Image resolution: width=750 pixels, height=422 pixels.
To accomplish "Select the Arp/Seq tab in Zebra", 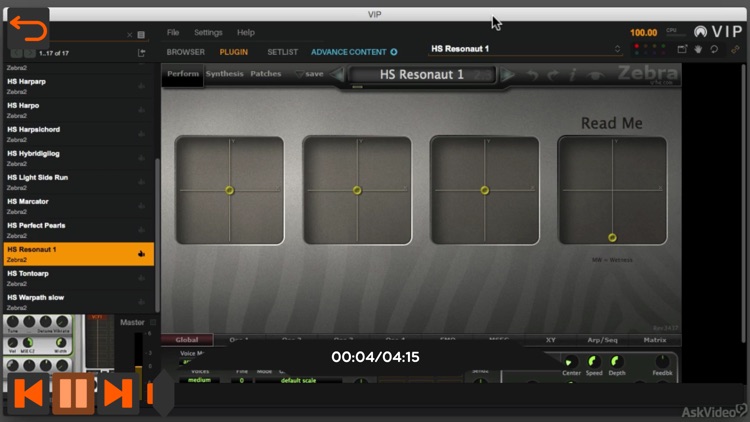I will point(602,340).
